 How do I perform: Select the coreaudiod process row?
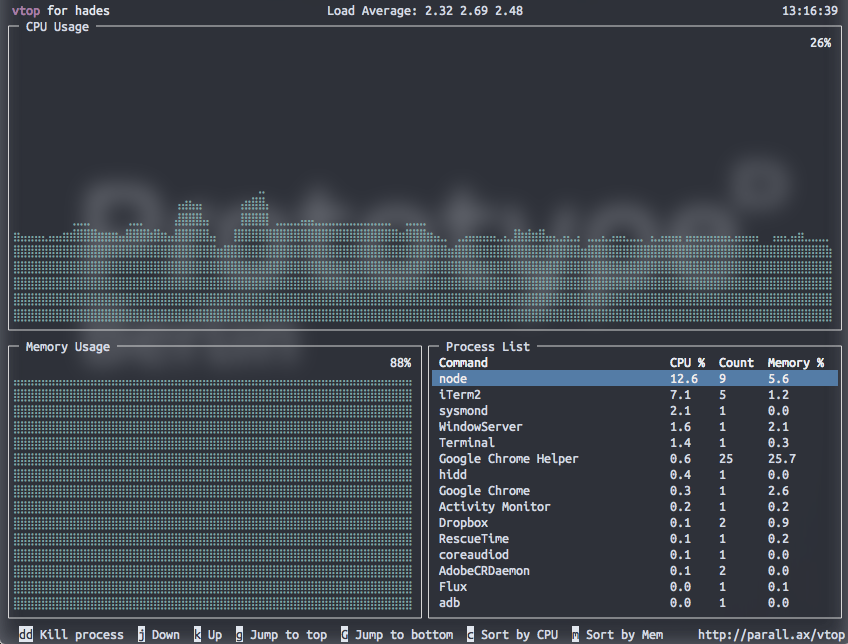coord(635,555)
